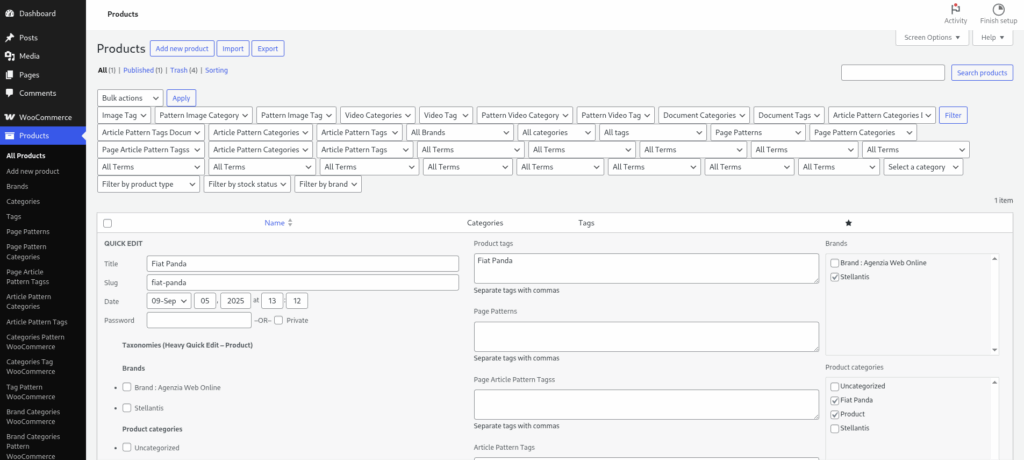Open the Bulk actions dropdown
The height and width of the screenshot is (460, 1024).
click(130, 98)
